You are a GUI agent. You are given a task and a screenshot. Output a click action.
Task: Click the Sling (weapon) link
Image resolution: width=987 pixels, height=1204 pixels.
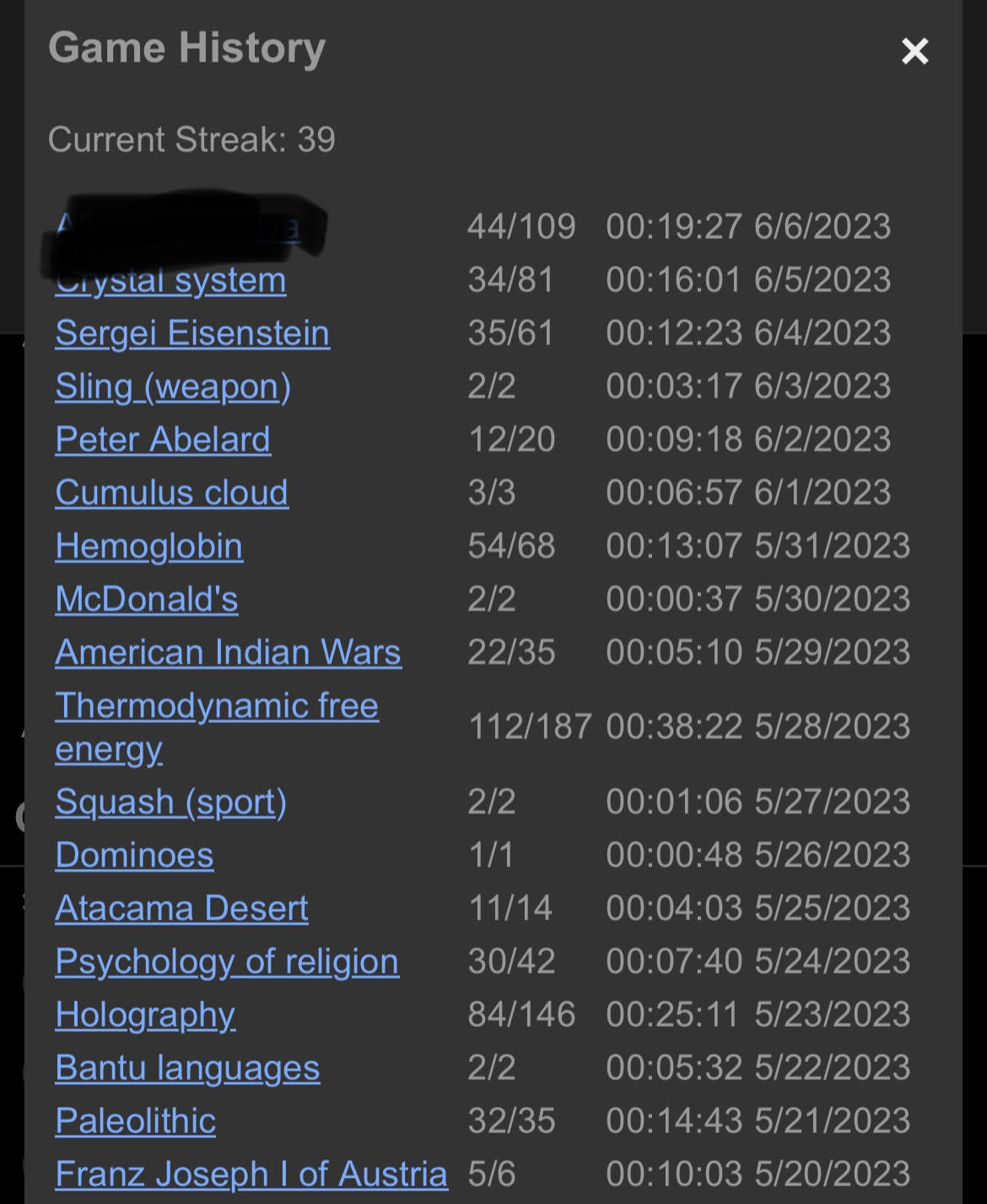point(173,386)
